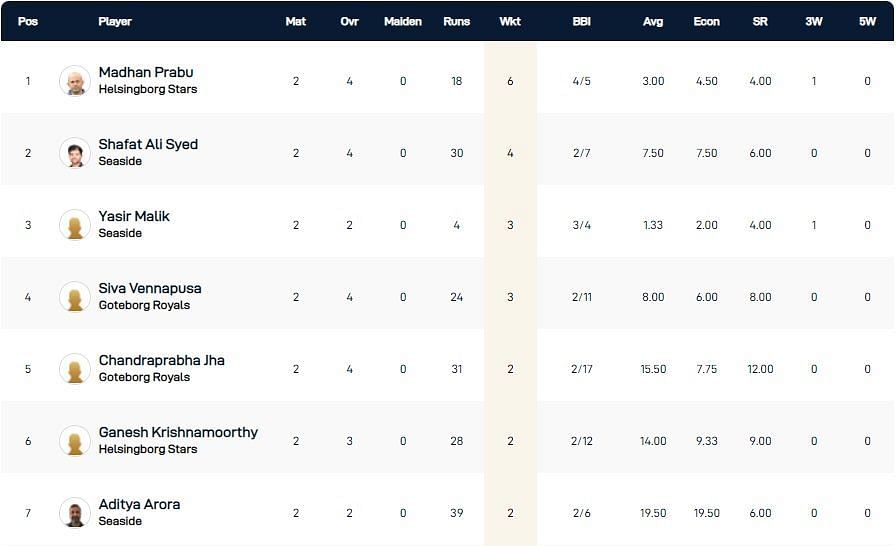Click Ganesh Krishnamoorthy's avatar icon
Image resolution: width=896 pixels, height=546 pixels.
tap(75, 441)
